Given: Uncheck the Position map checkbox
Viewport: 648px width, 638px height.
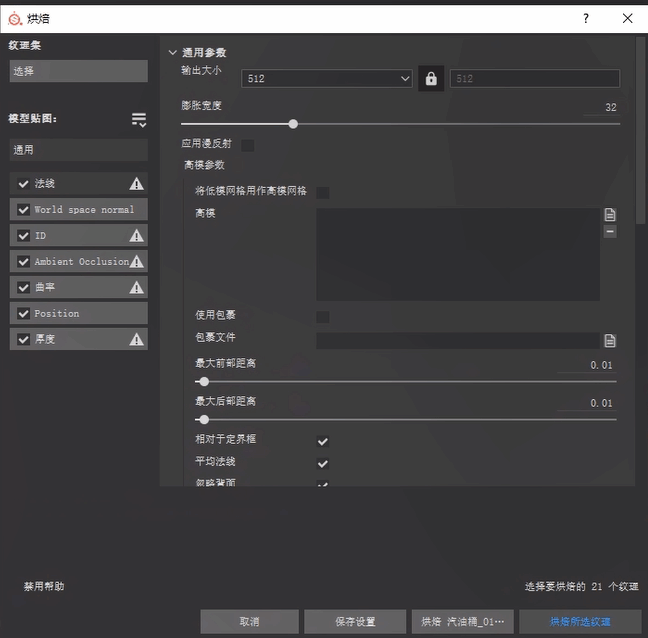Looking at the screenshot, I should point(24,314).
